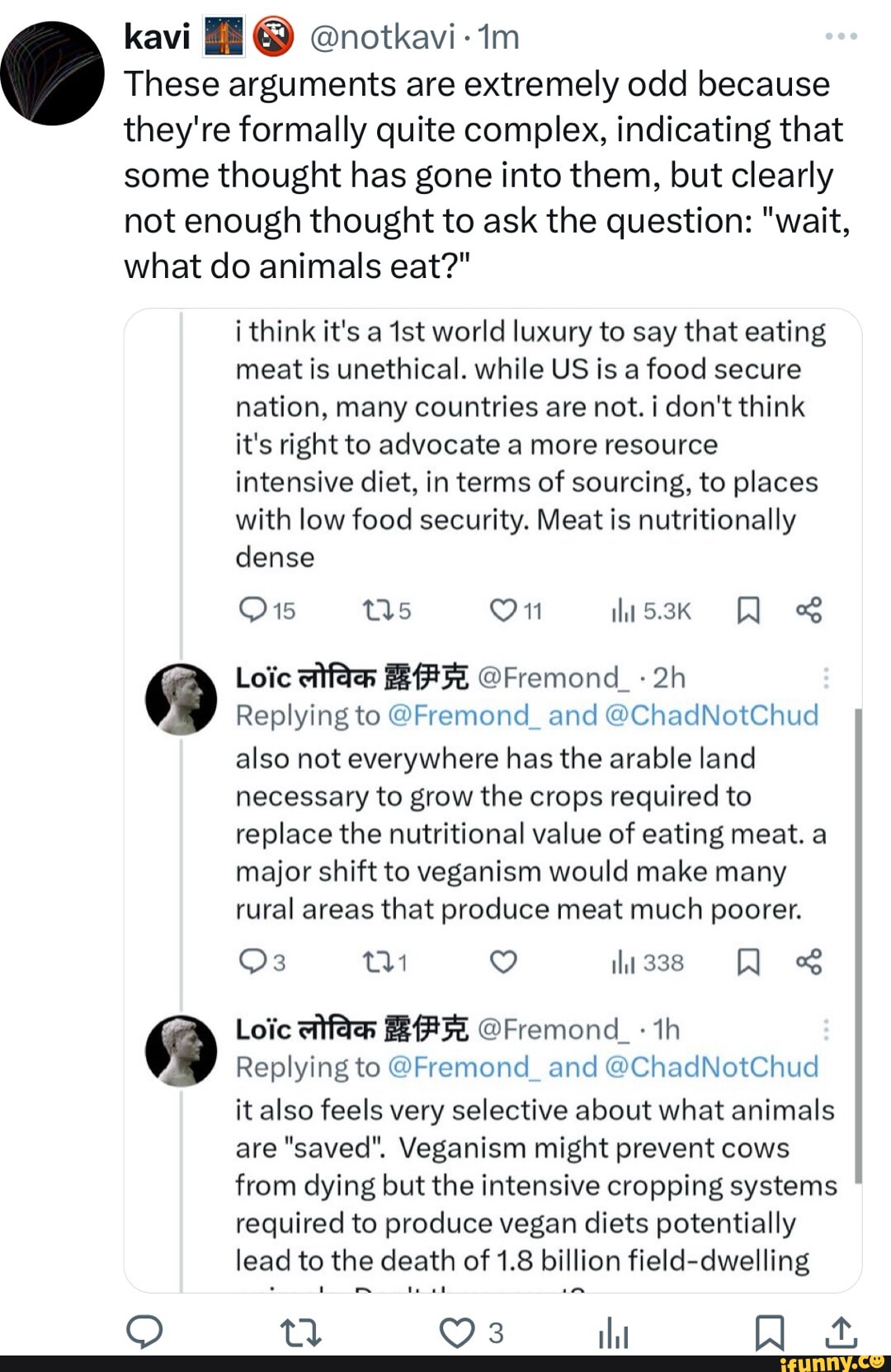Open more options on kavi's tweet
The height and width of the screenshot is (1372, 891).
841,37
